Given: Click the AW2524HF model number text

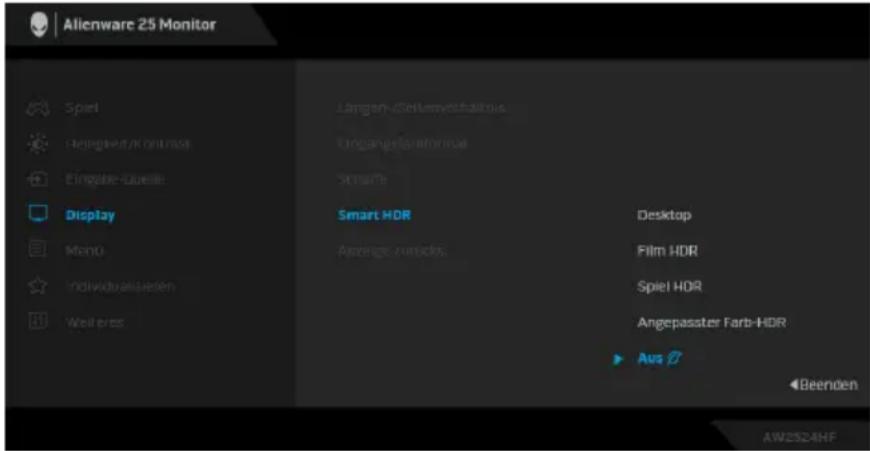Looking at the screenshot, I should pos(800,437).
